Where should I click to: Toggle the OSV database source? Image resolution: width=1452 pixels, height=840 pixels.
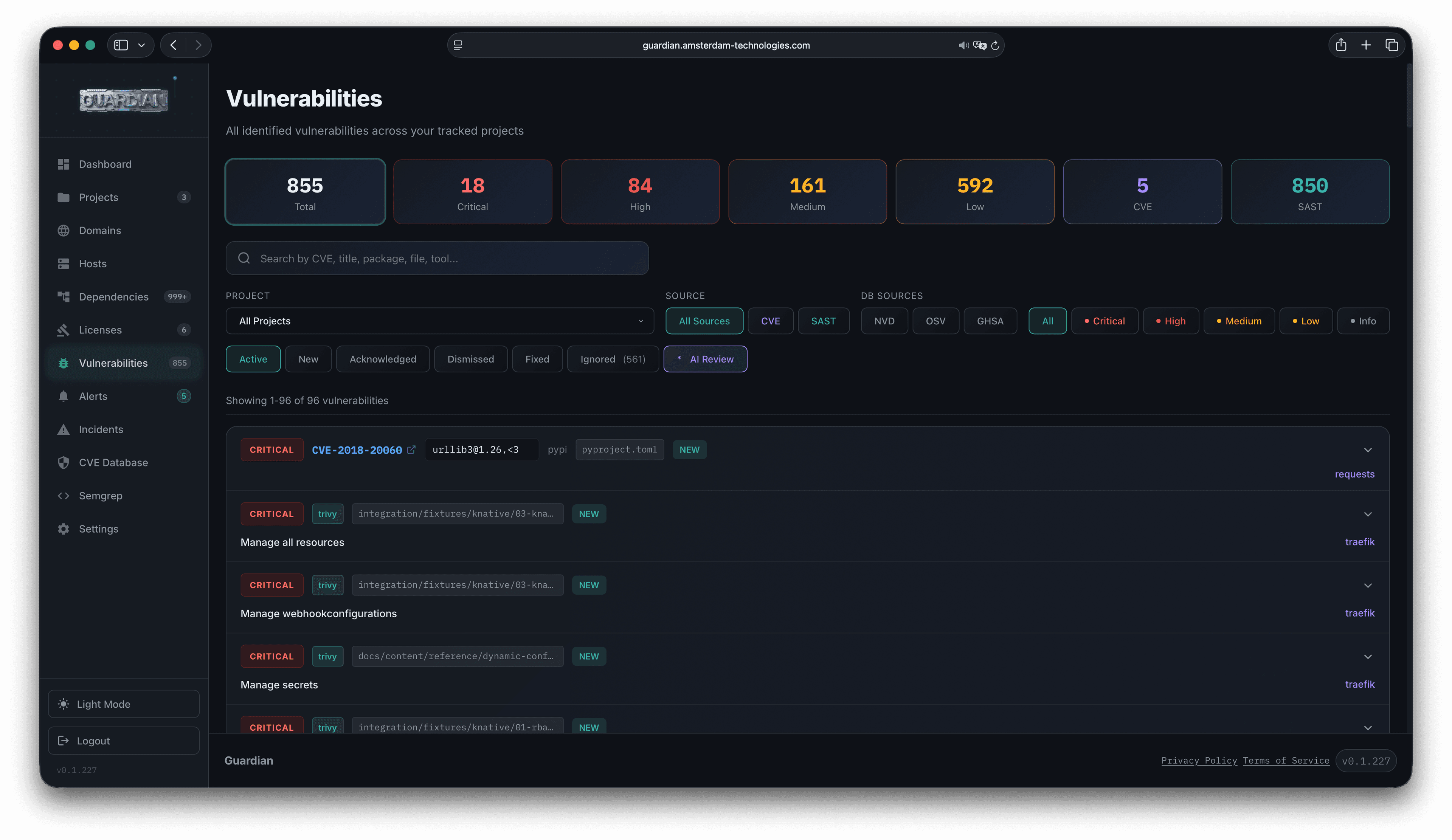pyautogui.click(x=935, y=321)
